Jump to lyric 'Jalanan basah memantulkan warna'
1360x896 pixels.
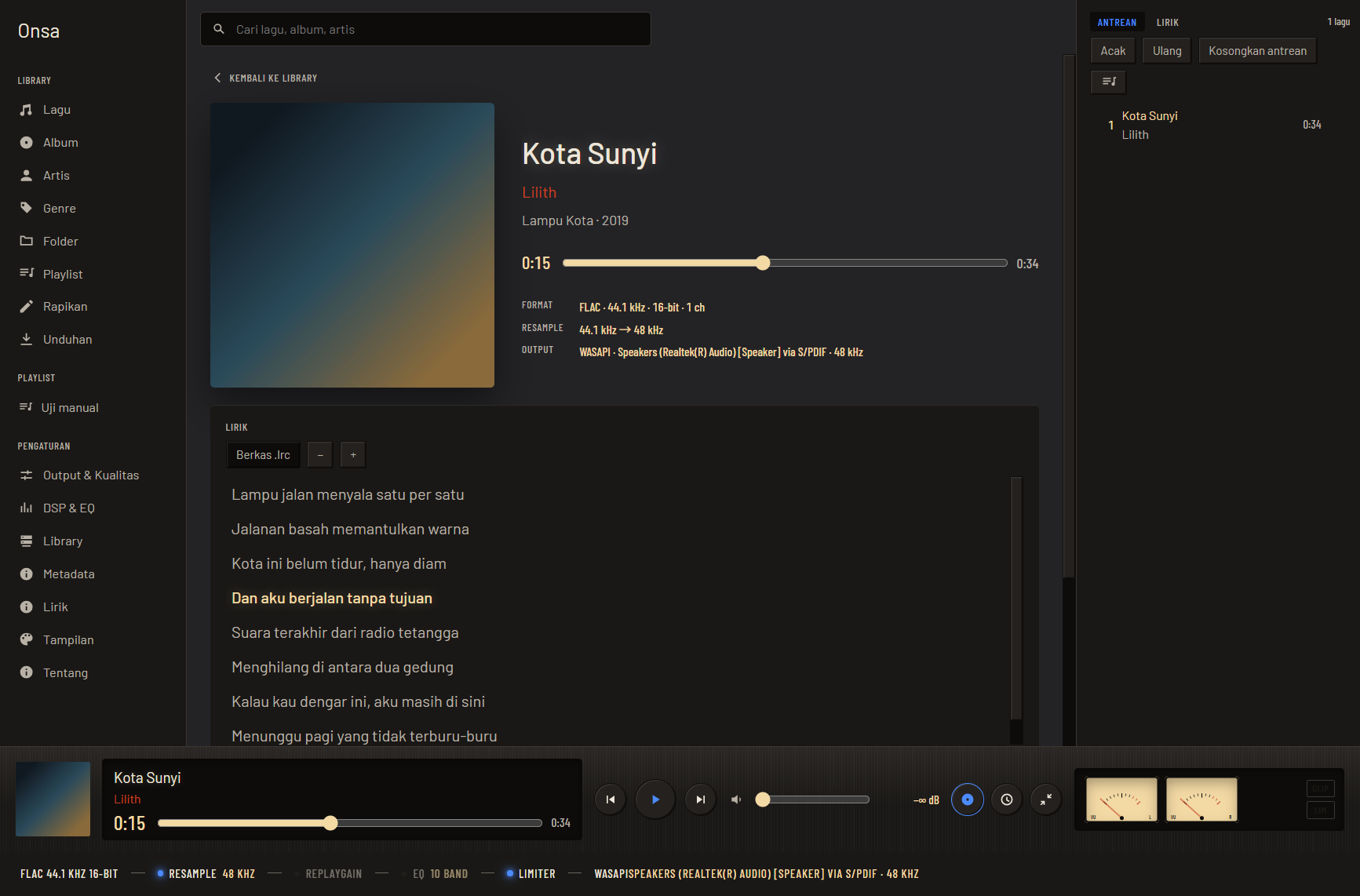350,530
